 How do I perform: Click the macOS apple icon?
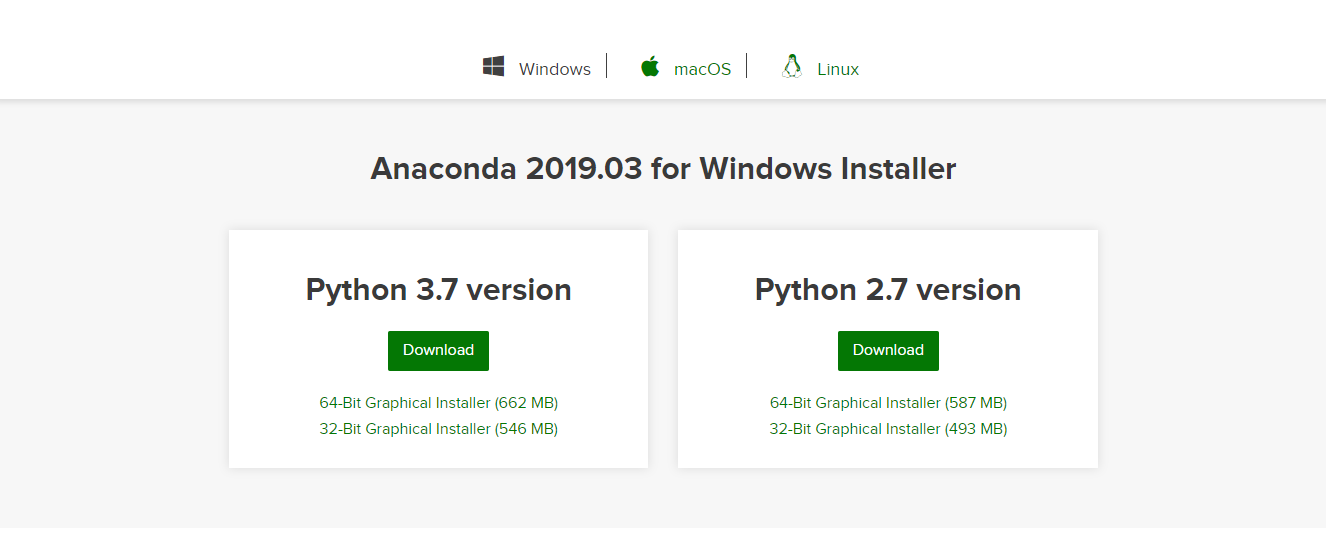tap(650, 67)
